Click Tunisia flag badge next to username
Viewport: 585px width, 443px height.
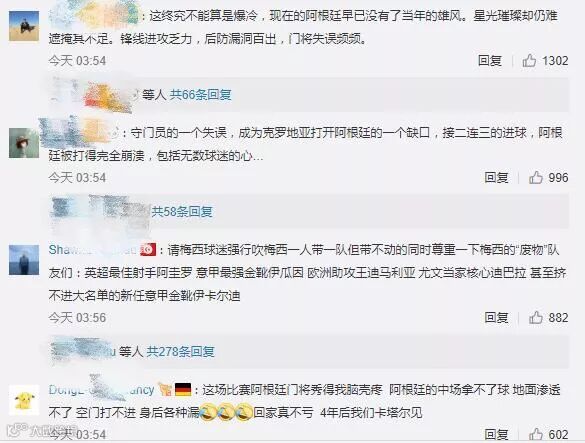(148, 249)
